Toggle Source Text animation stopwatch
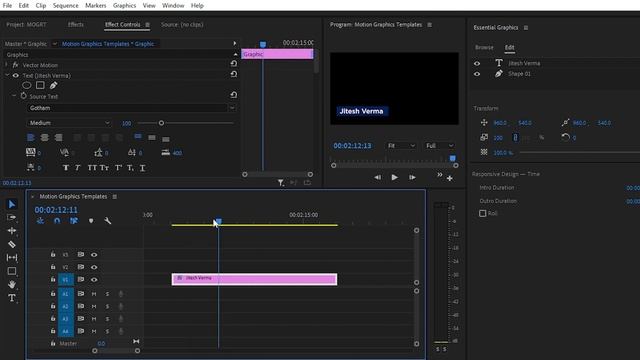The width and height of the screenshot is (640, 360). pyautogui.click(x=23, y=96)
